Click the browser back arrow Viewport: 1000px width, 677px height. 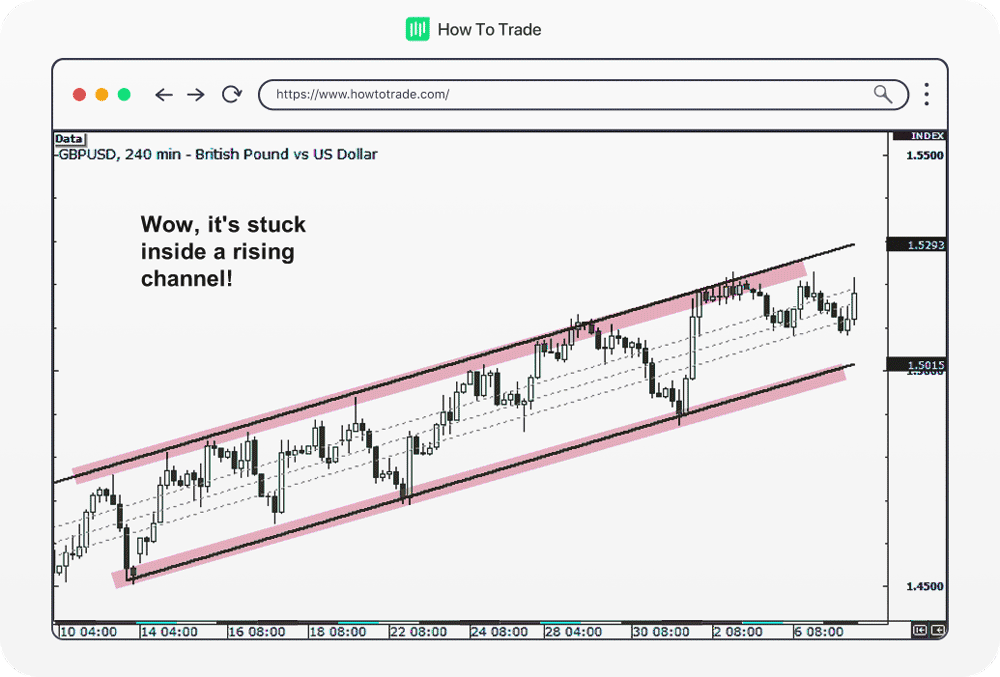coord(163,95)
